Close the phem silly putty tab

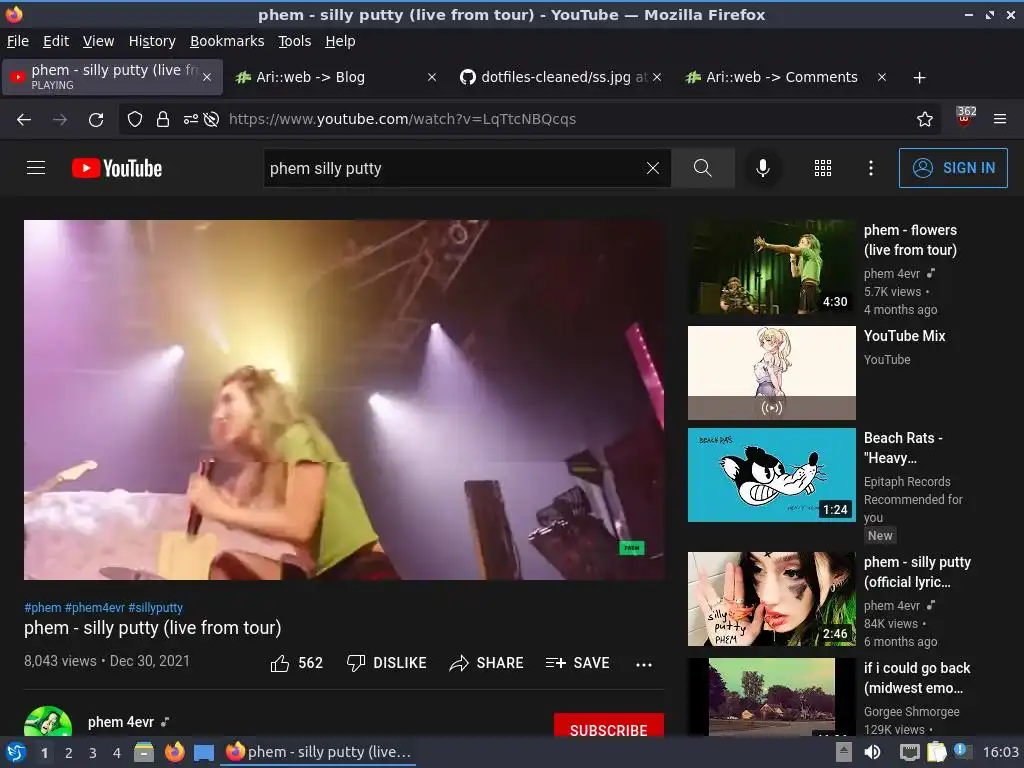pyautogui.click(x=206, y=77)
